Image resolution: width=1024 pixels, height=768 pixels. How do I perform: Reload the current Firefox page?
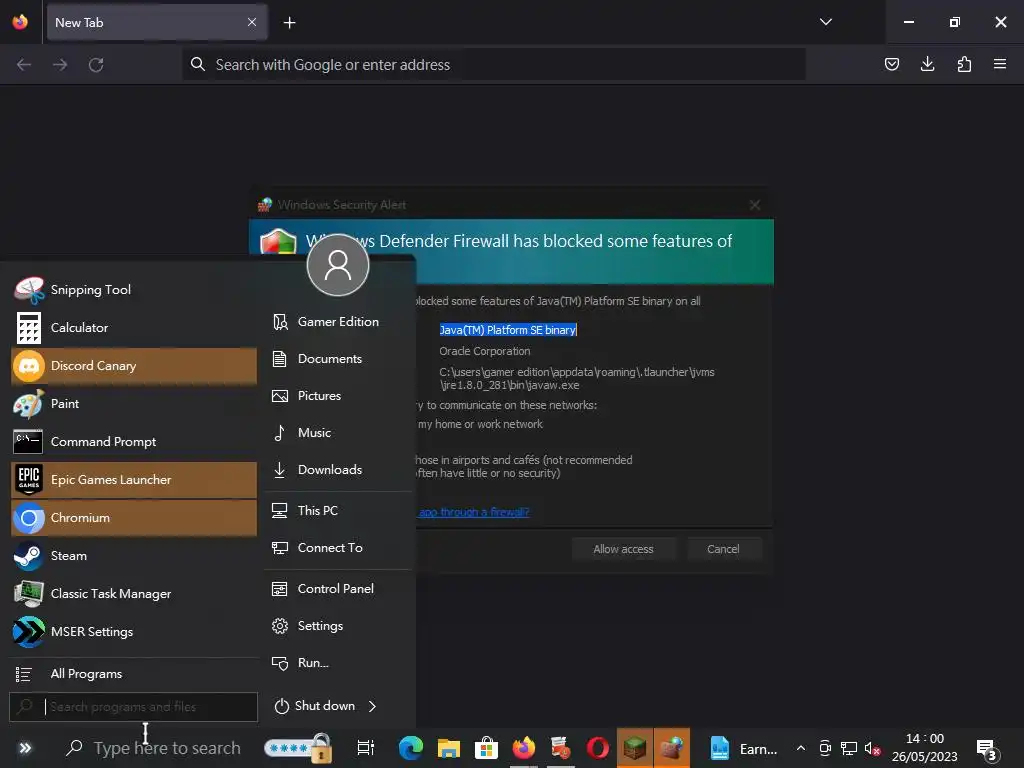click(96, 65)
